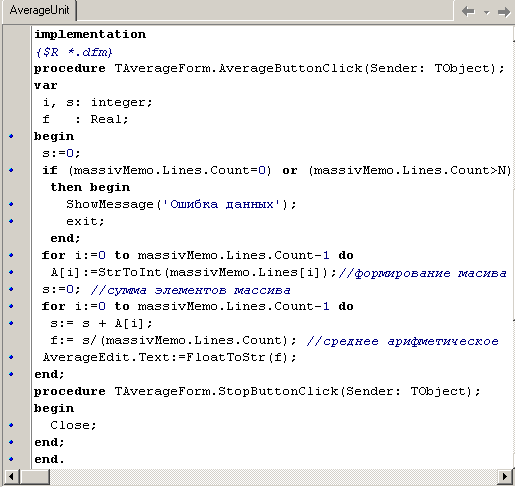Click the 'i, s: integer;' declaration

97,102
